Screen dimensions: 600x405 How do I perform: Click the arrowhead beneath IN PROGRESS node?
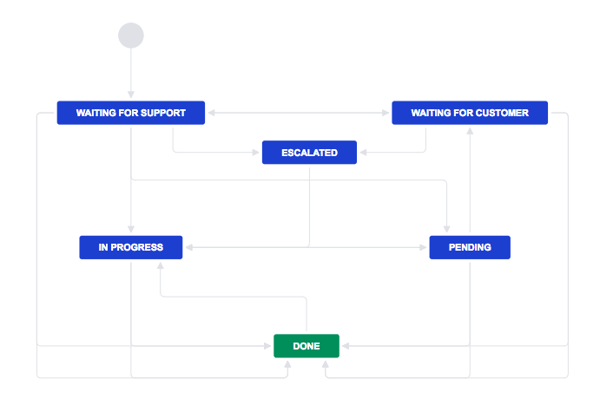coord(160,264)
